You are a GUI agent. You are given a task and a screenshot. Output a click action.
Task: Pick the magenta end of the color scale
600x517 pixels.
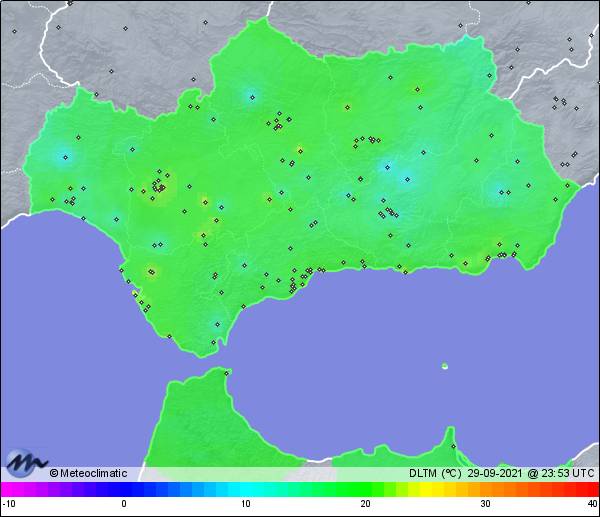8,489
